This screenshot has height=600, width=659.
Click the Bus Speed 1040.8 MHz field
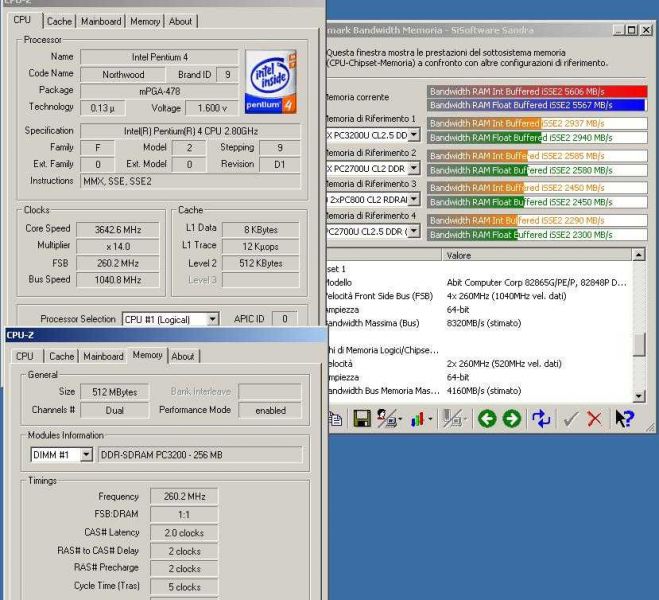coord(118,280)
